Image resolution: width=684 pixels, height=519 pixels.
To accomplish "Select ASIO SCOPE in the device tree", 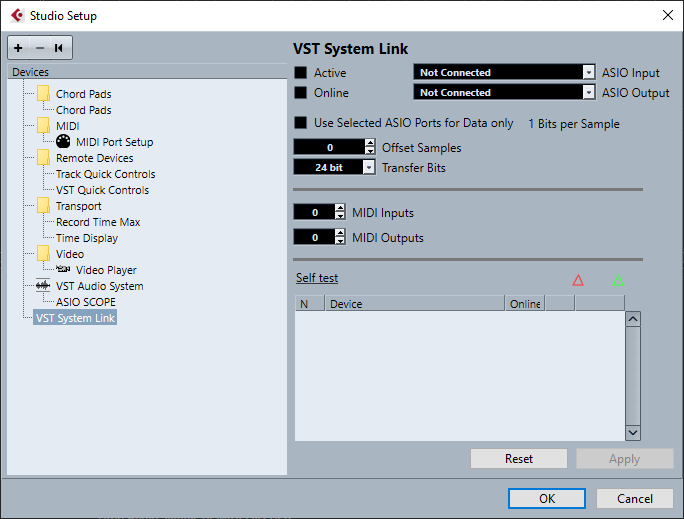I will (86, 302).
